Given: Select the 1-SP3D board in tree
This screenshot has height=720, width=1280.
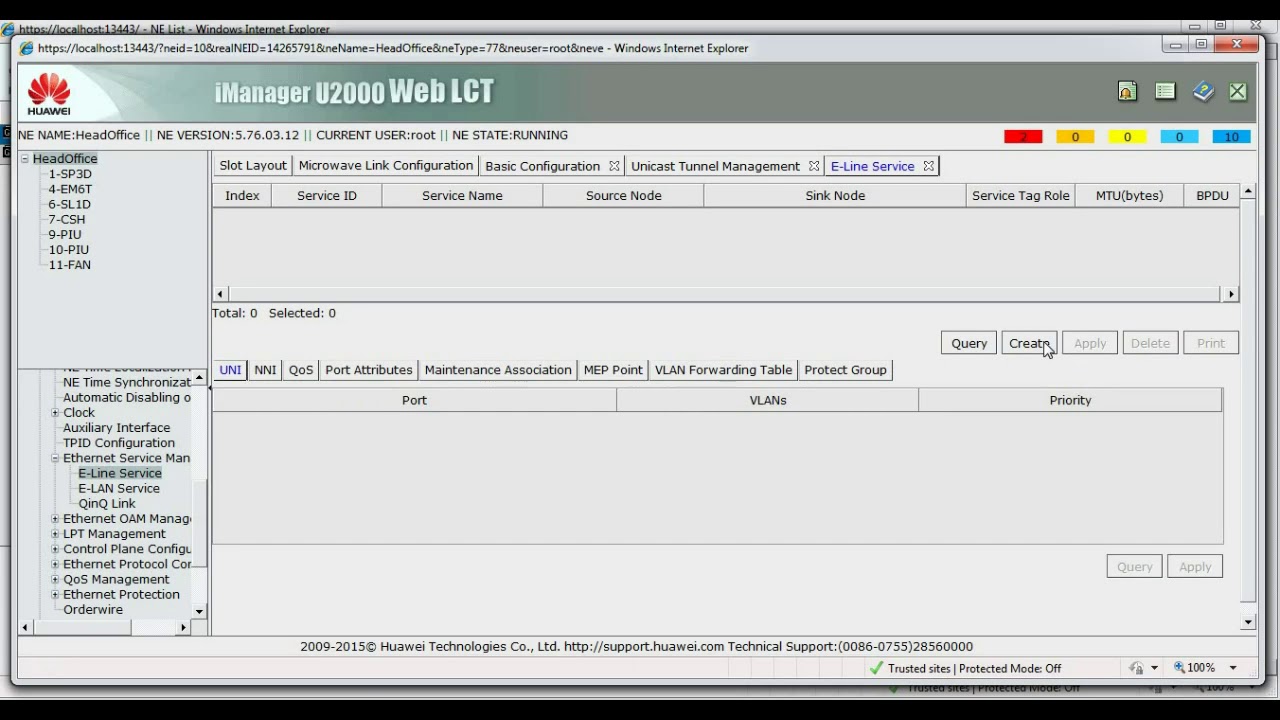Looking at the screenshot, I should tap(70, 174).
